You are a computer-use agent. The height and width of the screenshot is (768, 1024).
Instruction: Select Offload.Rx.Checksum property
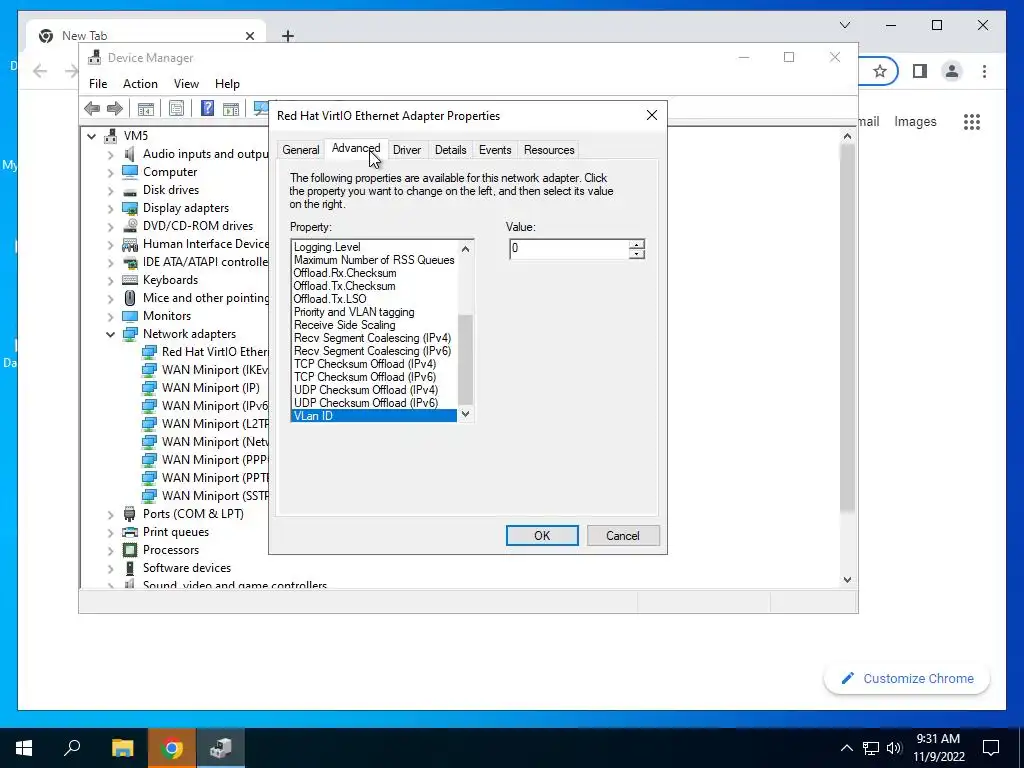pos(374,273)
